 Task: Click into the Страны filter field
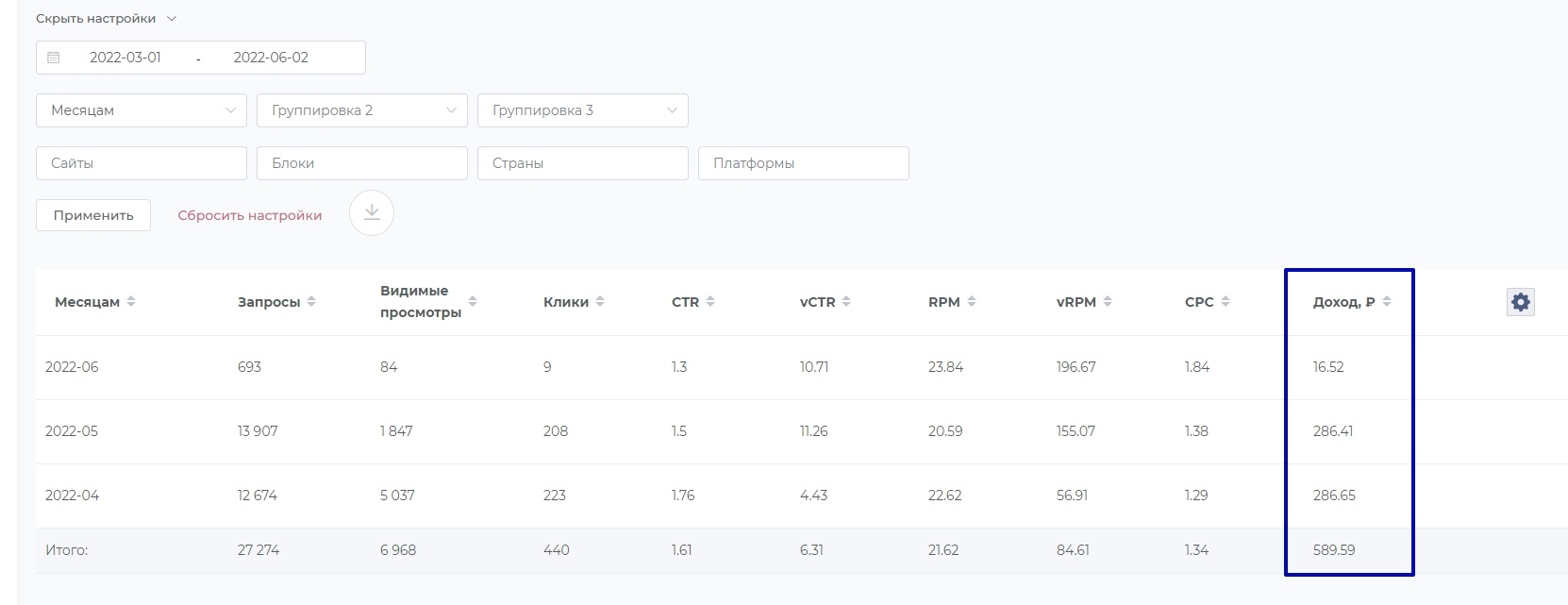pyautogui.click(x=583, y=163)
